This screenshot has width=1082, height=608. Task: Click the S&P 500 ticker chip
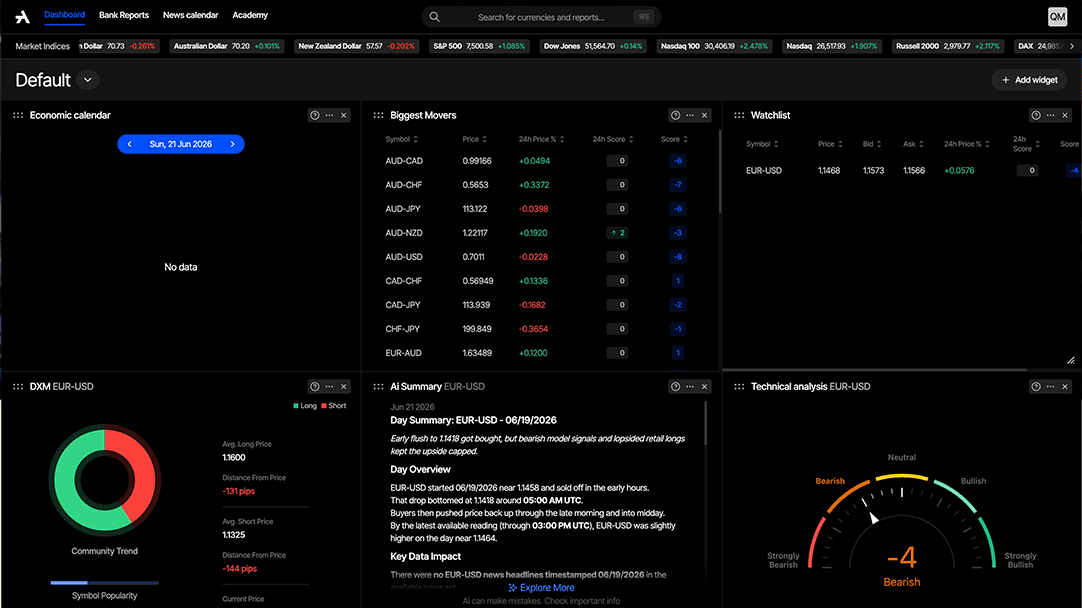point(479,46)
